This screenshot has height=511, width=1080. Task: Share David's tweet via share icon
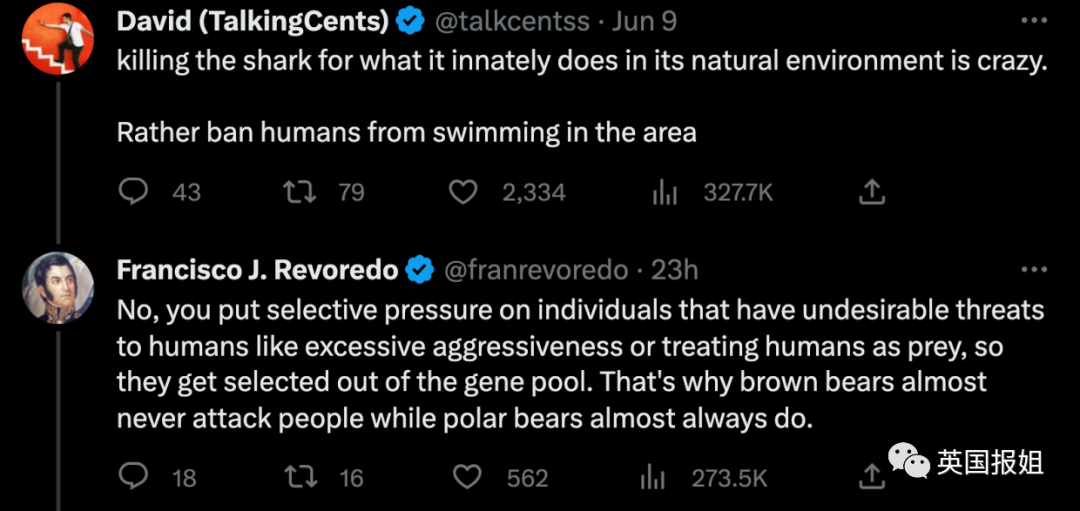(871, 192)
